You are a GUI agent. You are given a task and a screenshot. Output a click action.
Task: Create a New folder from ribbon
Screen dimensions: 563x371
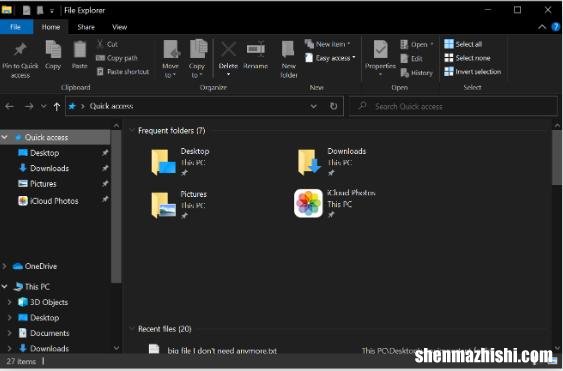pos(289,59)
